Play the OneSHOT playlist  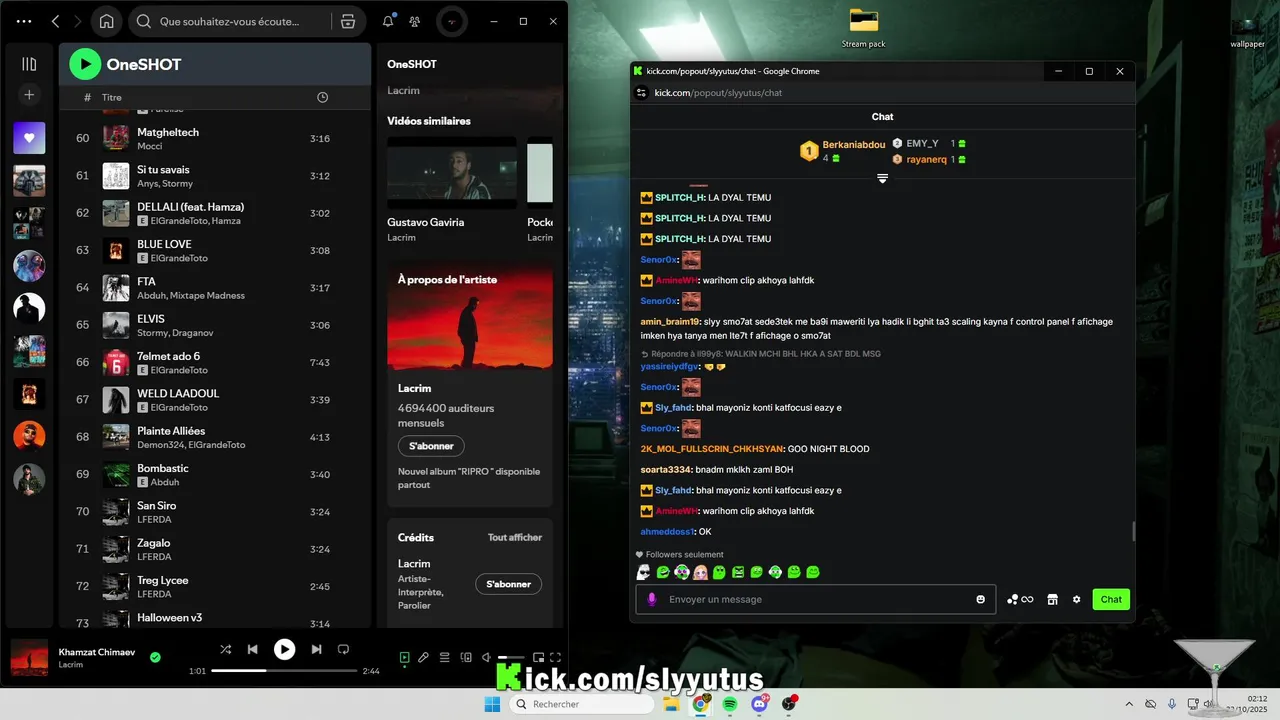tap(85, 64)
